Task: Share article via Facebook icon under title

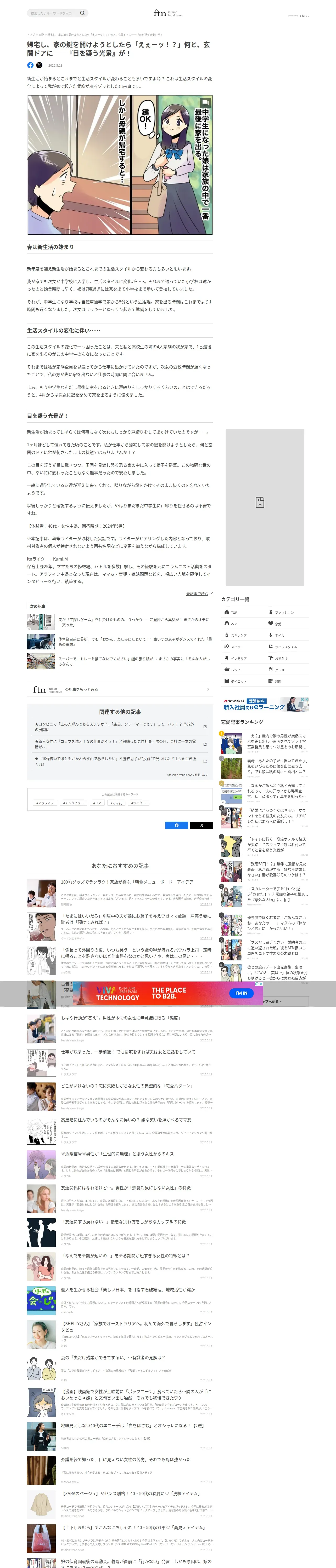Action: 31,65
